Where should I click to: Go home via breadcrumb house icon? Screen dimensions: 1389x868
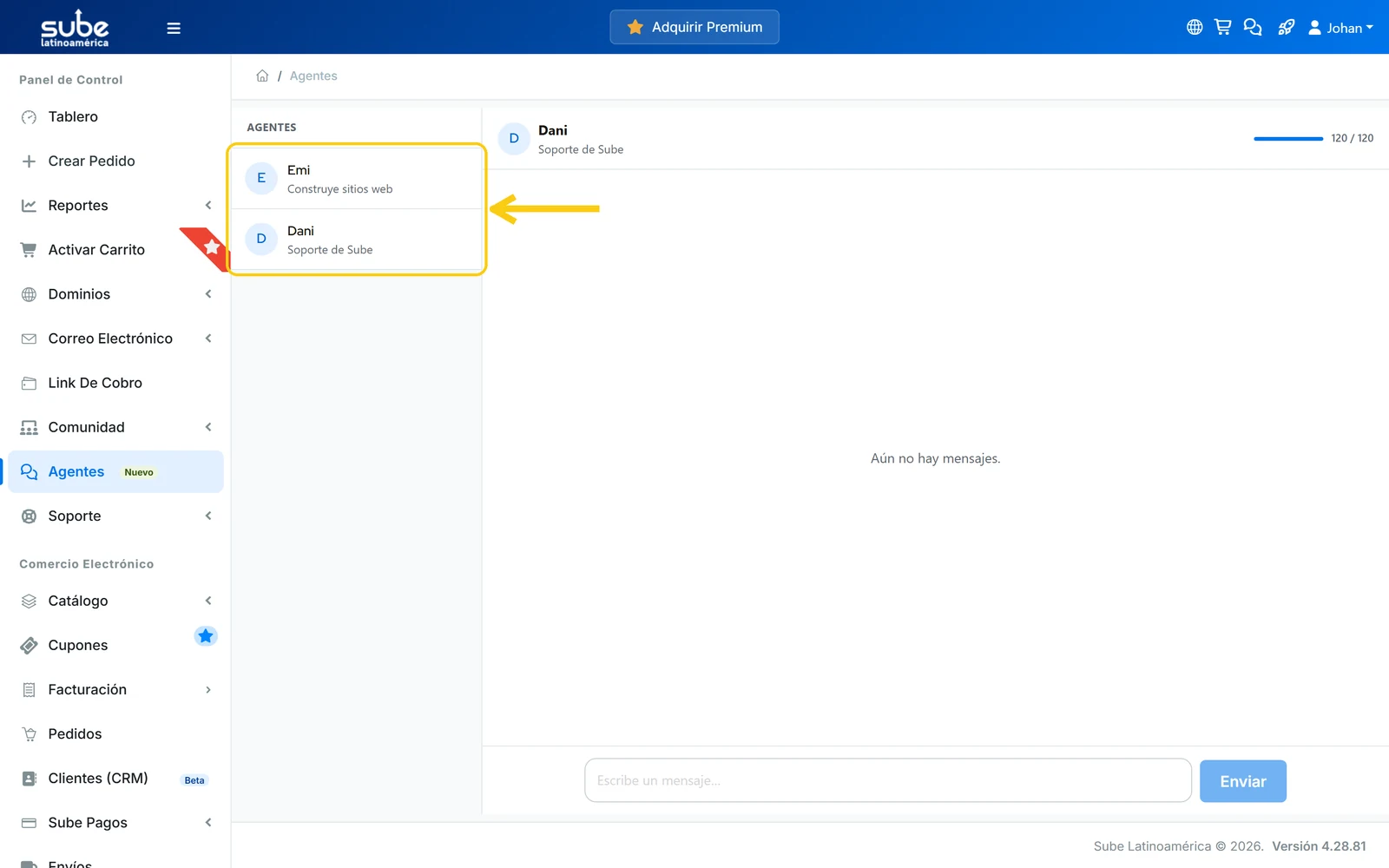tap(262, 76)
